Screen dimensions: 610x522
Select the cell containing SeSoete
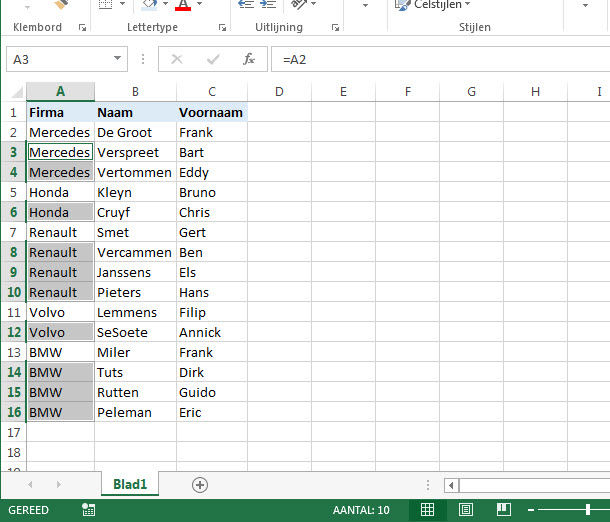point(135,333)
